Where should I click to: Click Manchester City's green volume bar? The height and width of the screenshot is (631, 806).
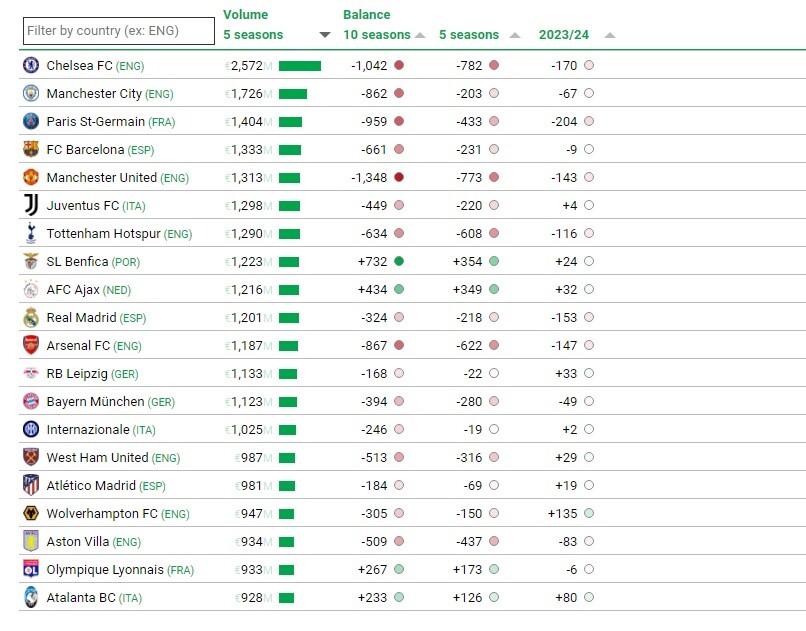293,94
